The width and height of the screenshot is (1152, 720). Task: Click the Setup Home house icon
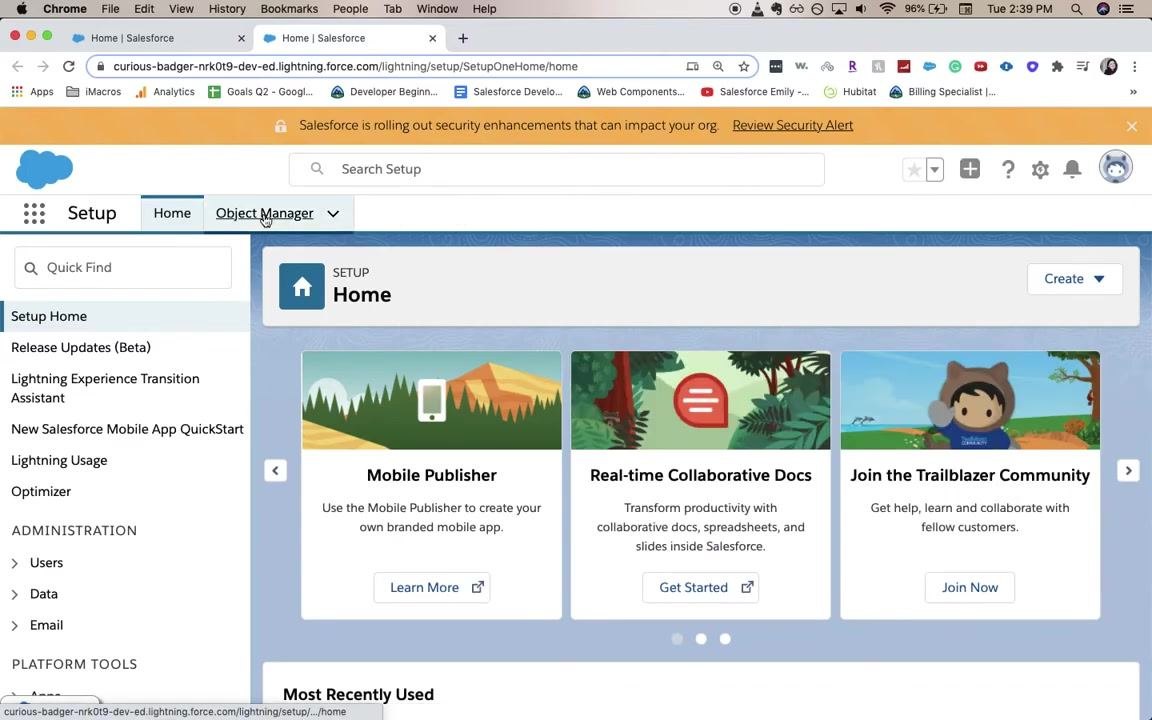(302, 287)
